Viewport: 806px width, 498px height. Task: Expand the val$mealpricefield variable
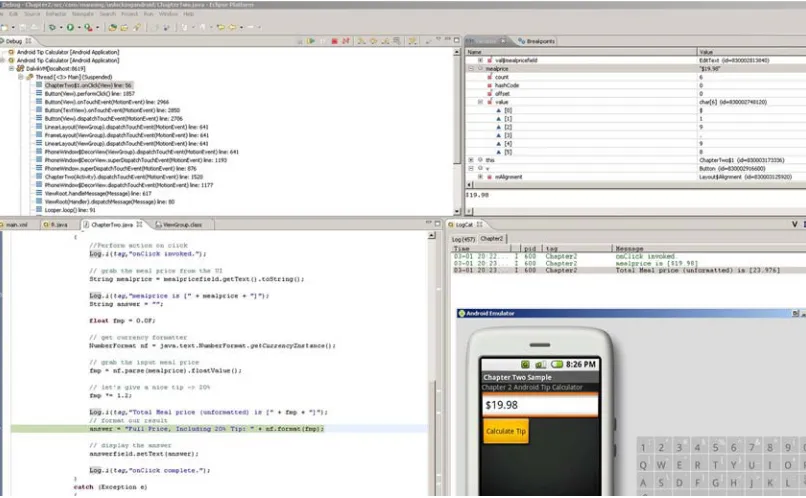[x=480, y=60]
